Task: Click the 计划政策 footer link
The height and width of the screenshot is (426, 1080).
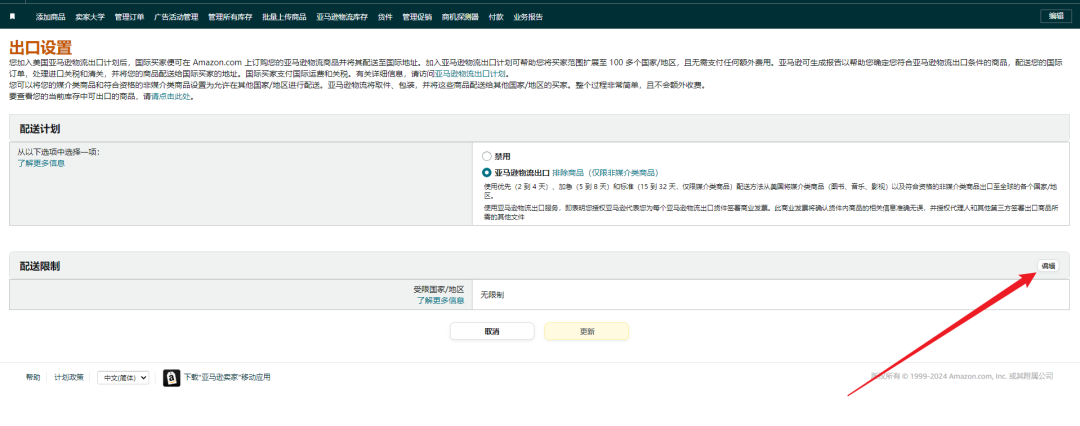Action: [70, 378]
